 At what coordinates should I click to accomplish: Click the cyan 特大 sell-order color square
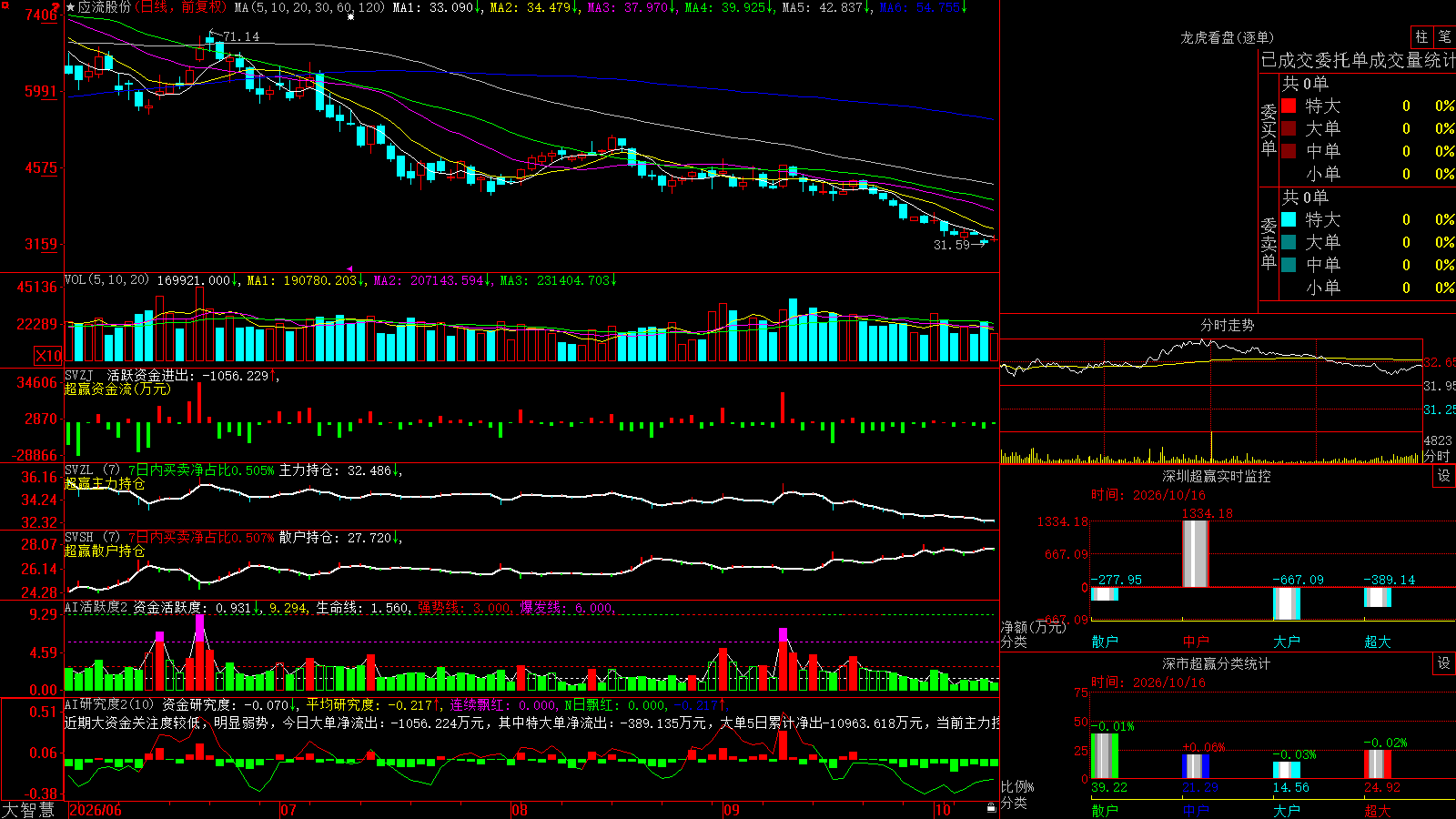point(1289,219)
